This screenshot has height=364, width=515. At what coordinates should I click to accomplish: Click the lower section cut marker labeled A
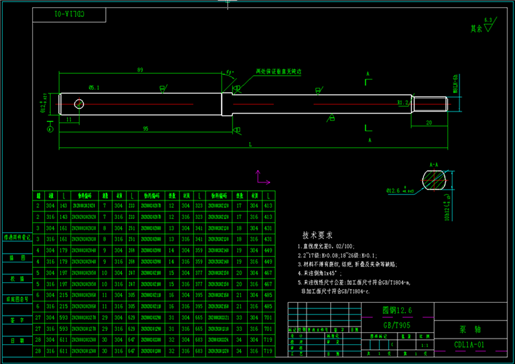[368, 133]
